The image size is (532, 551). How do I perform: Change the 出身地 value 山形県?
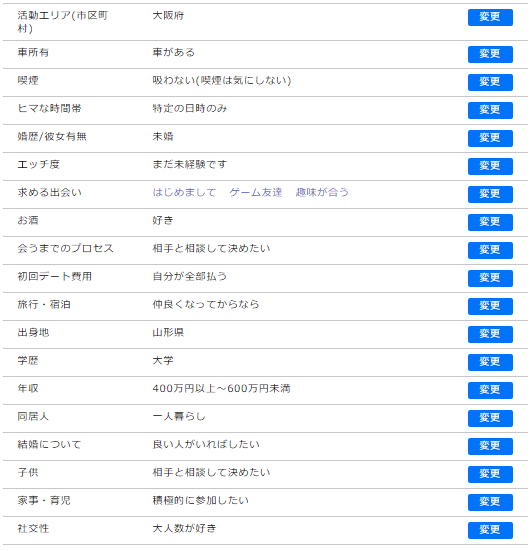490,334
